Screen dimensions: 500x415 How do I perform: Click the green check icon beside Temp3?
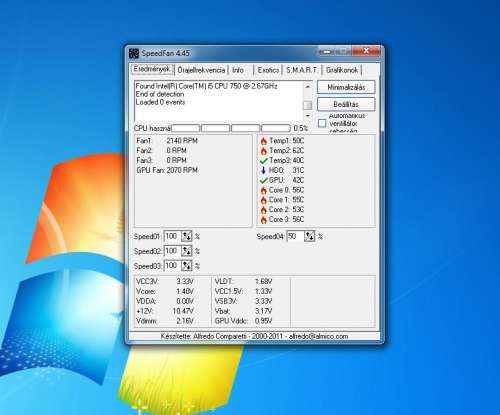264,161
